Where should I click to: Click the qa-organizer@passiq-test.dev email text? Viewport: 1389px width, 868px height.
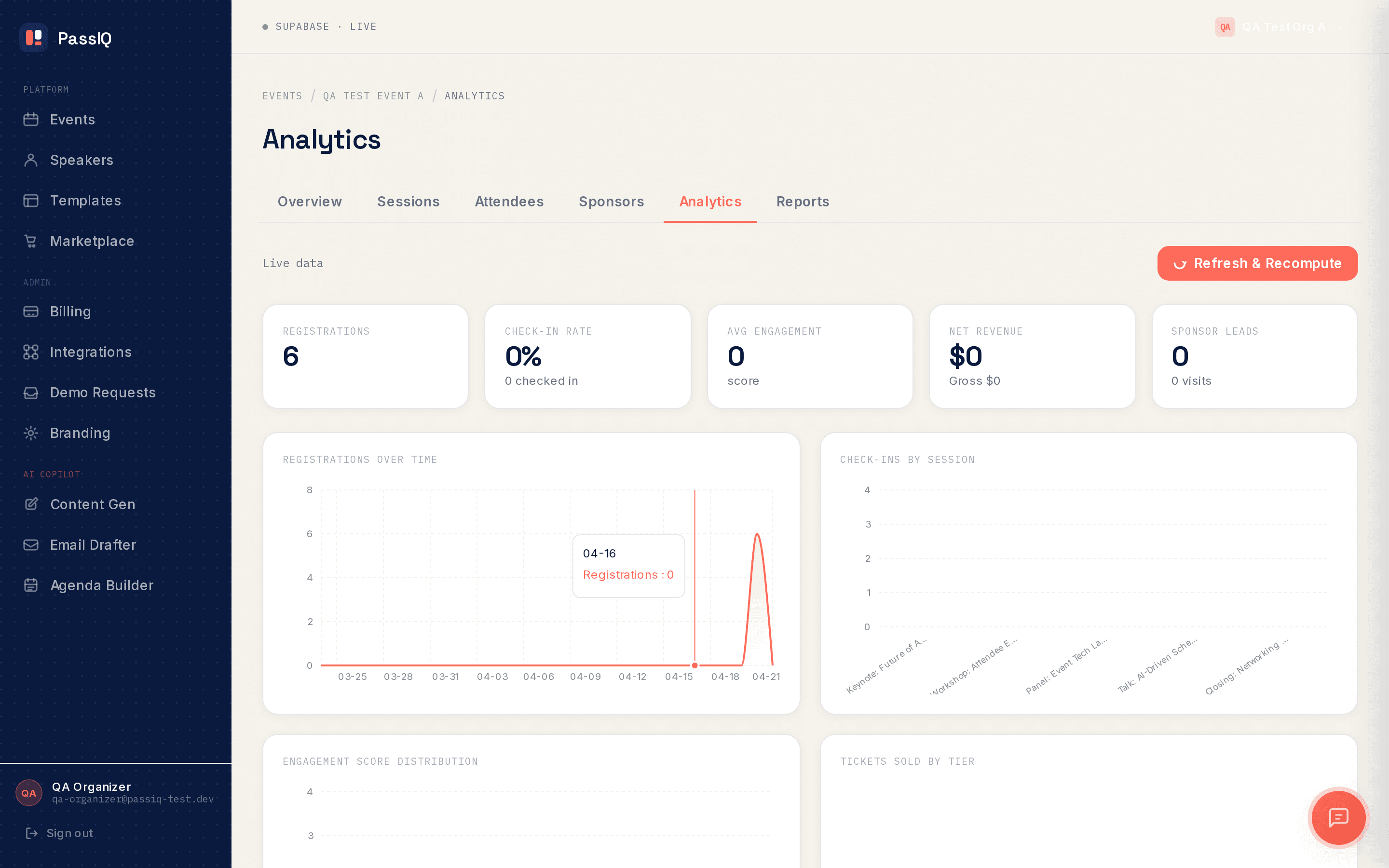pos(133,799)
